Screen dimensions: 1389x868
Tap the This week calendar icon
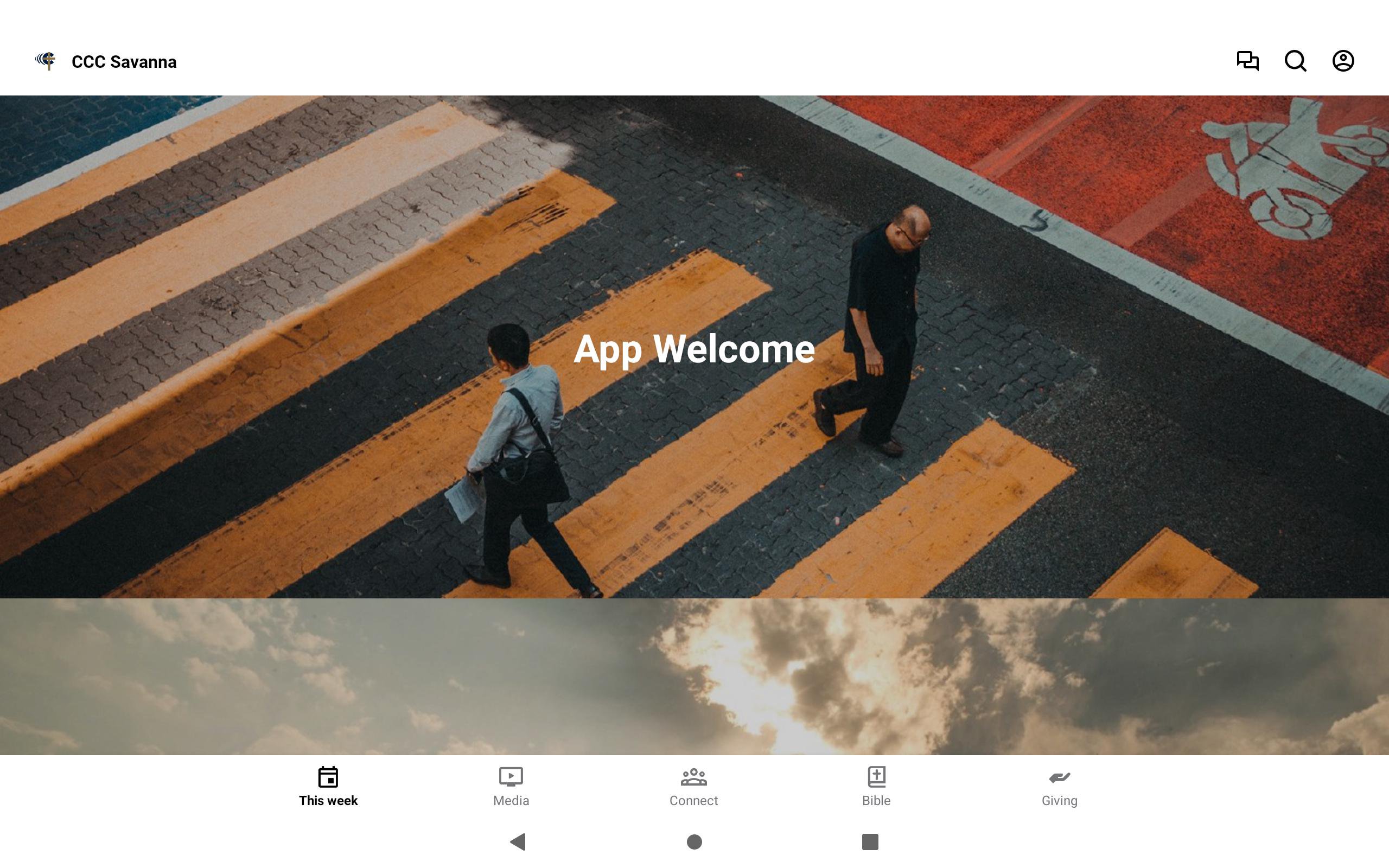[x=328, y=777]
